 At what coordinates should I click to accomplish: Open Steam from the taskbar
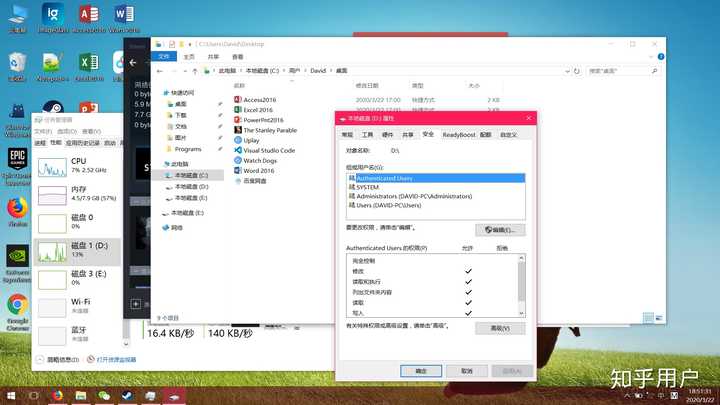pos(127,395)
